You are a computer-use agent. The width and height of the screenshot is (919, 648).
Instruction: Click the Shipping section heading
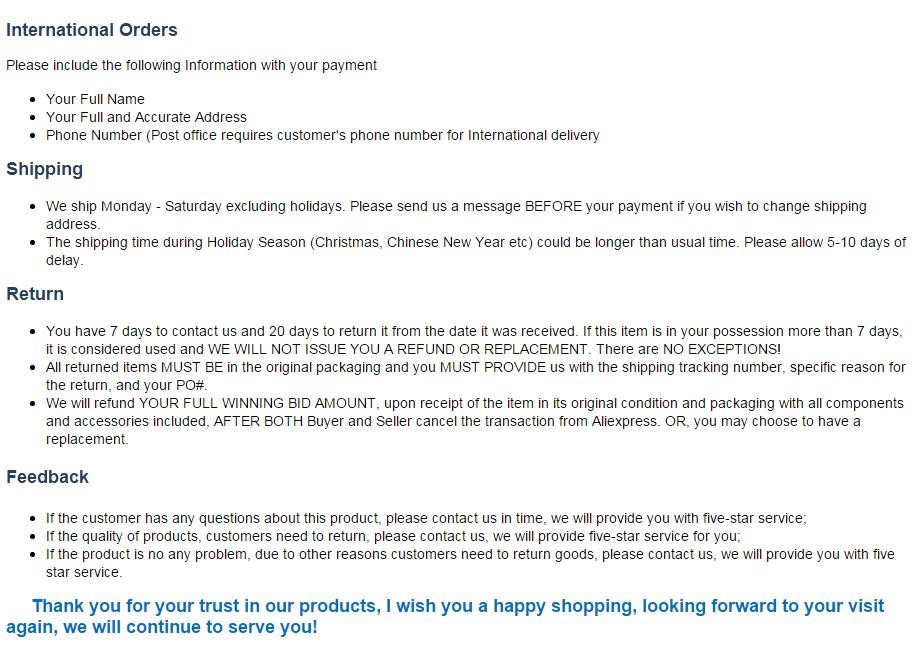pyautogui.click(x=44, y=169)
